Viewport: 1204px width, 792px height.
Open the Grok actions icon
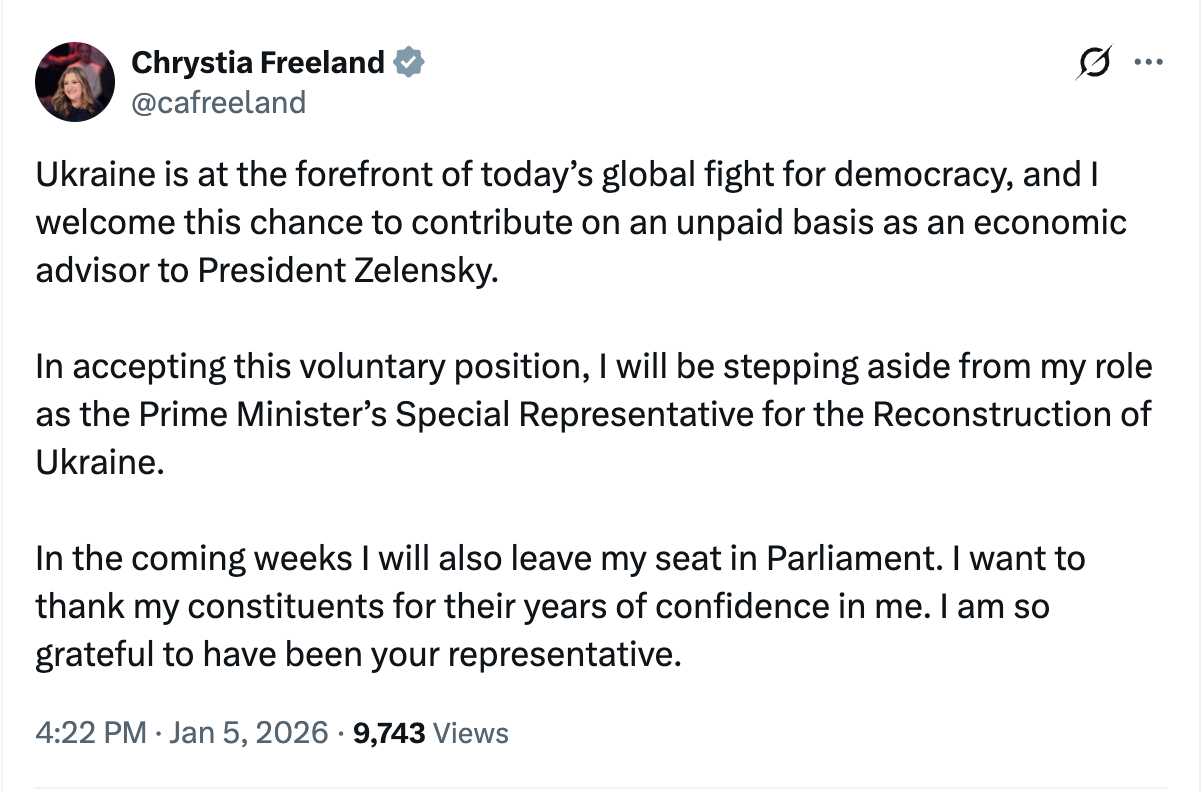[x=1093, y=63]
